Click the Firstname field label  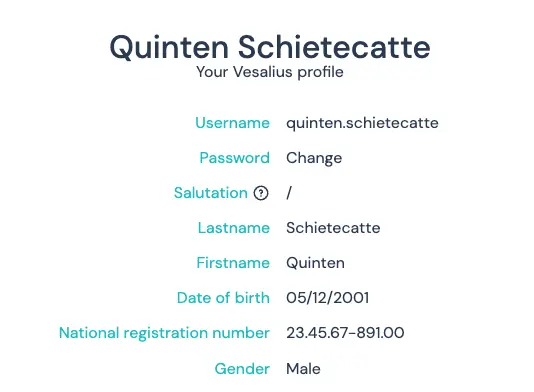233,263
